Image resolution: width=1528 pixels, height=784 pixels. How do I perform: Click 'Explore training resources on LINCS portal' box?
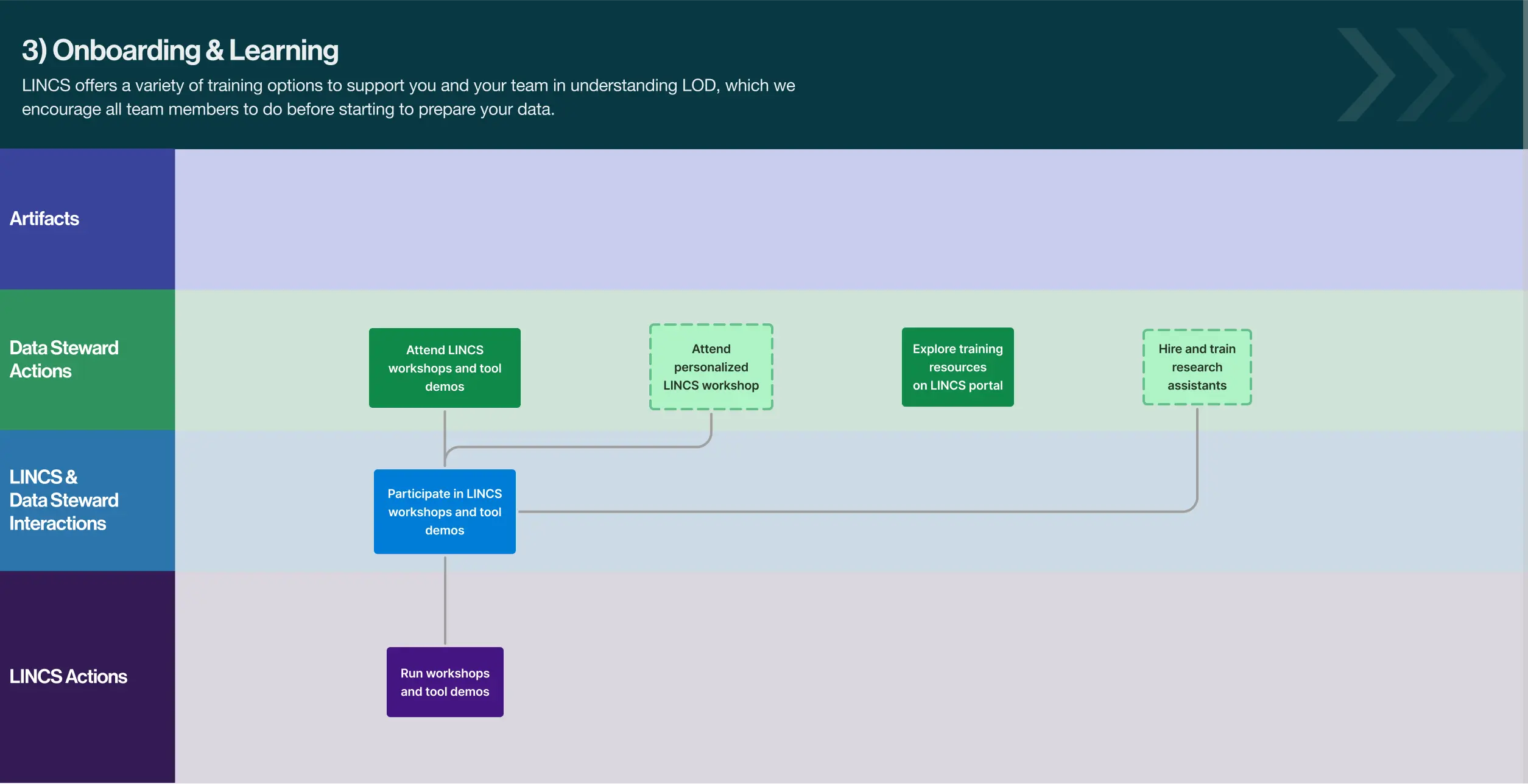point(957,367)
